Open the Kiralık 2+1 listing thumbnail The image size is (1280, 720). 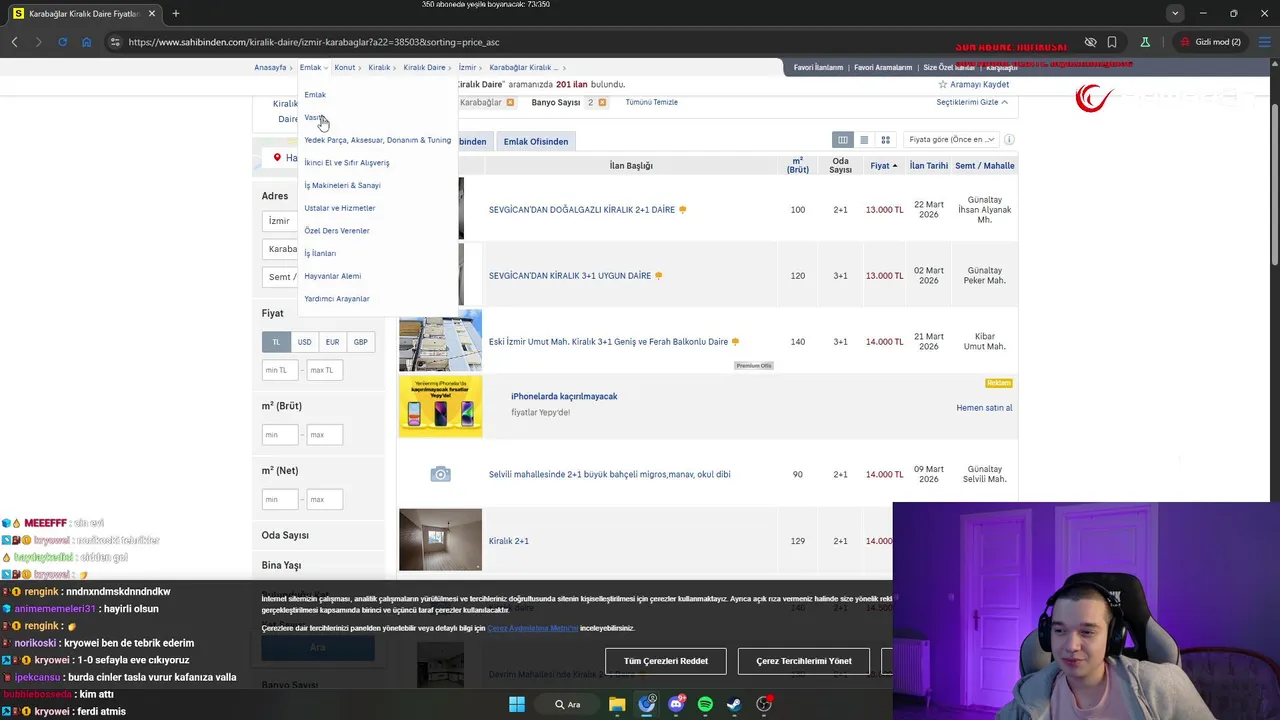point(440,540)
